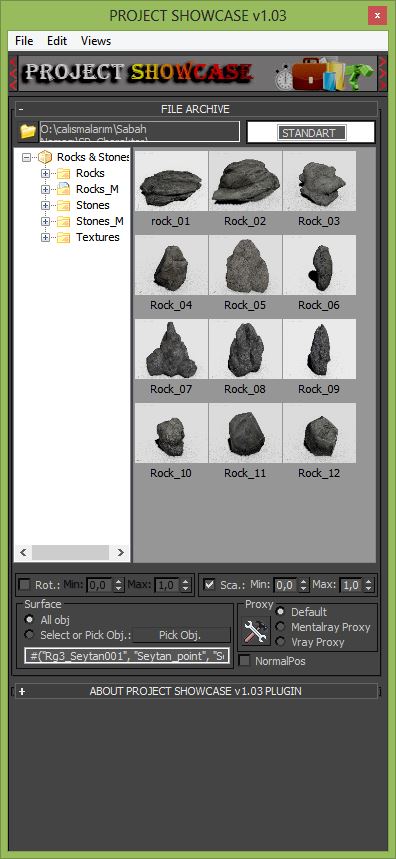Open the File menu
396x859 pixels.
click(x=24, y=41)
